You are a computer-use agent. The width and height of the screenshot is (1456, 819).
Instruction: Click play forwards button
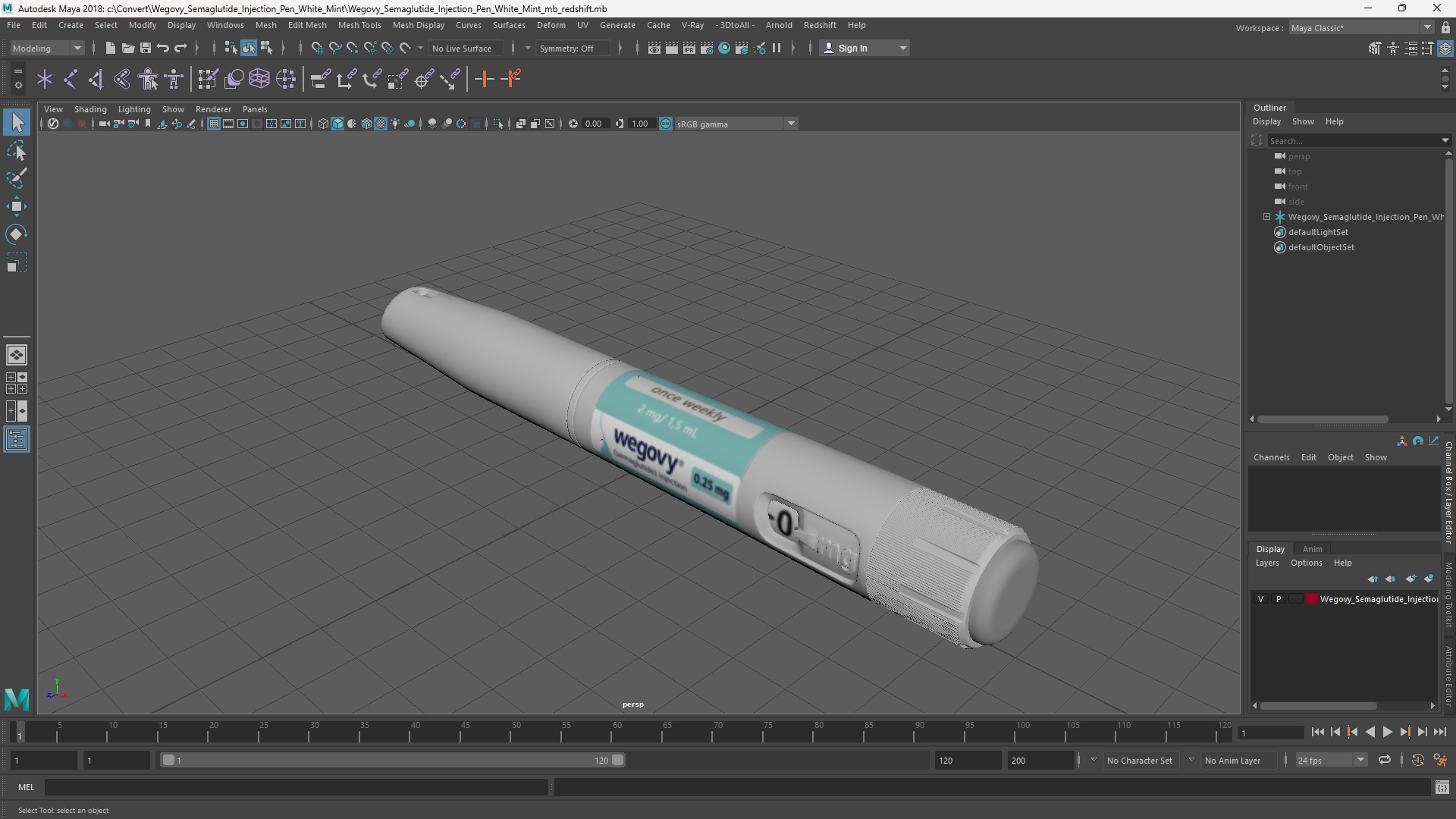1387,732
